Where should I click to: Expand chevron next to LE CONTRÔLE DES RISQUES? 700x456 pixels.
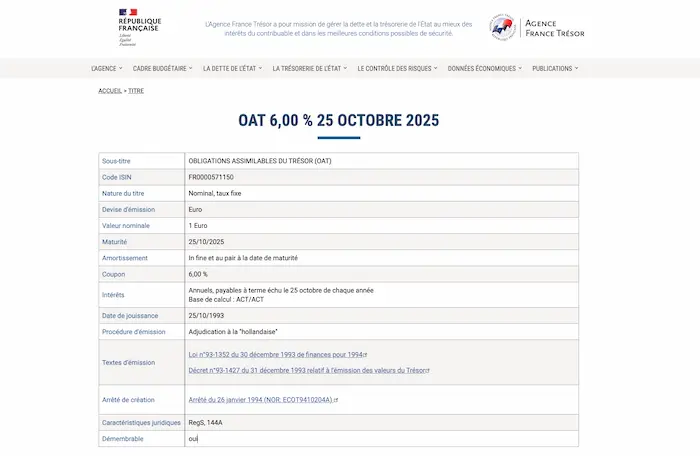point(436,68)
